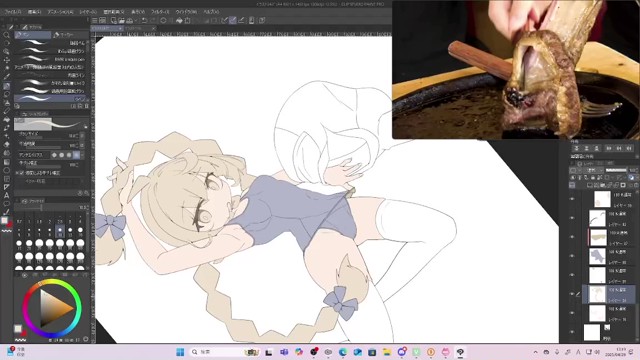Open File Explorer from the taskbar
This screenshot has height=360, width=640.
tap(387, 352)
